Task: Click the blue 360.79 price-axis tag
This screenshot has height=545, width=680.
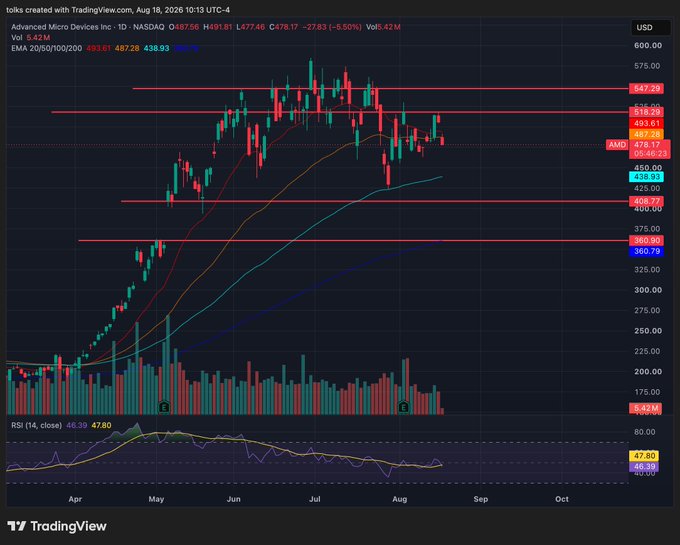Action: (x=646, y=251)
